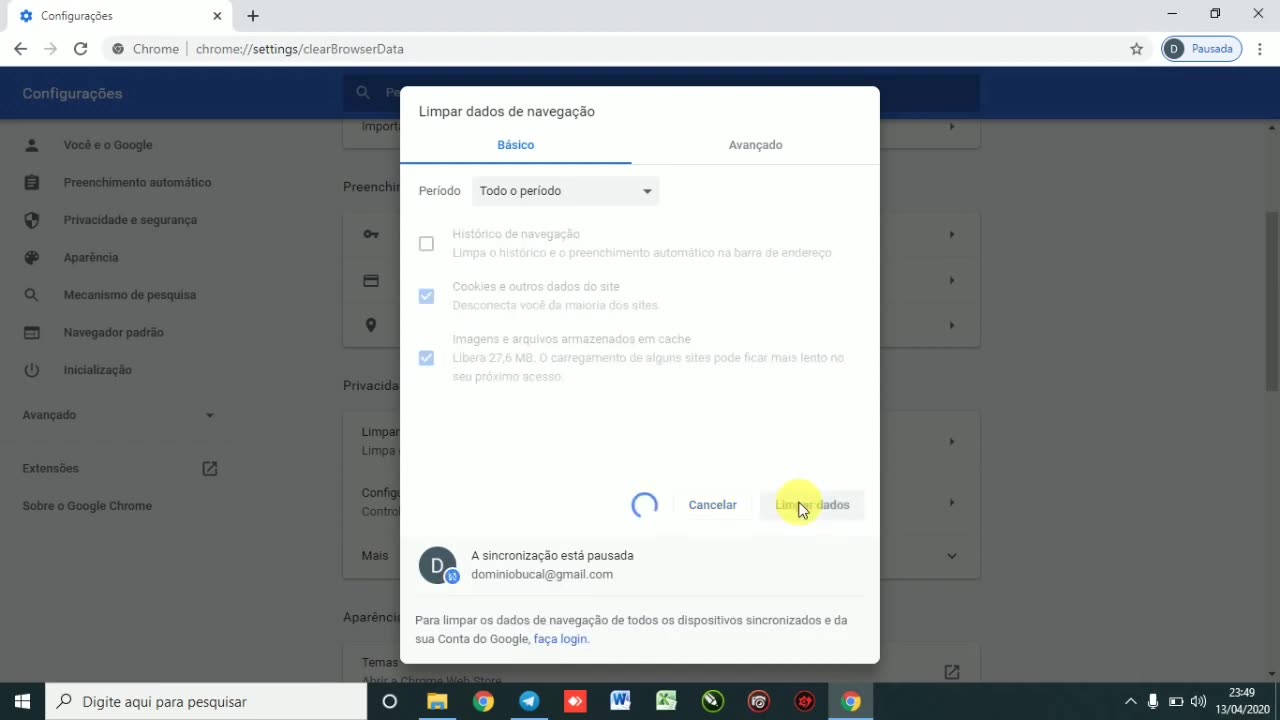Click the page vertical scrollbar

[x=1272, y=300]
